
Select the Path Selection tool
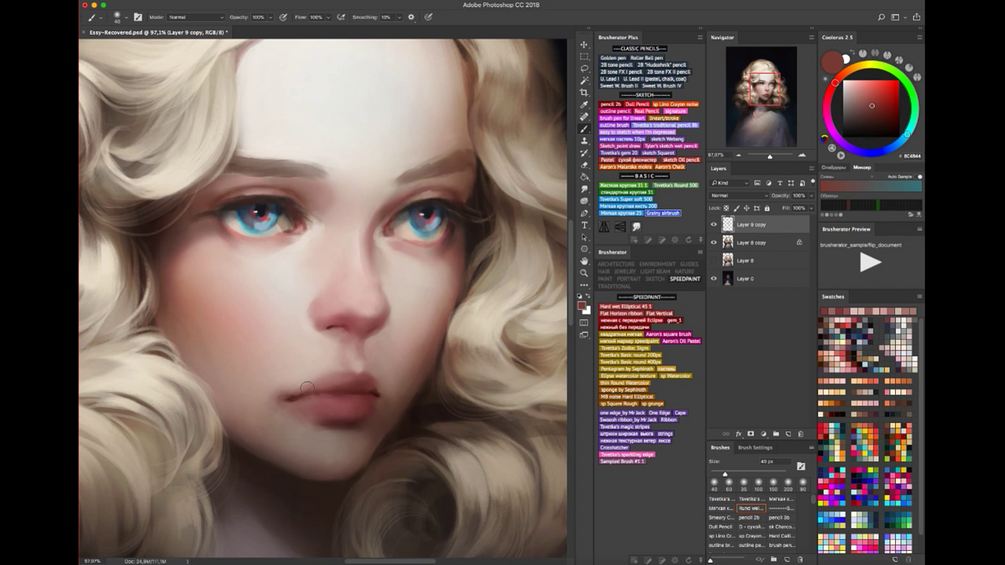pos(584,237)
